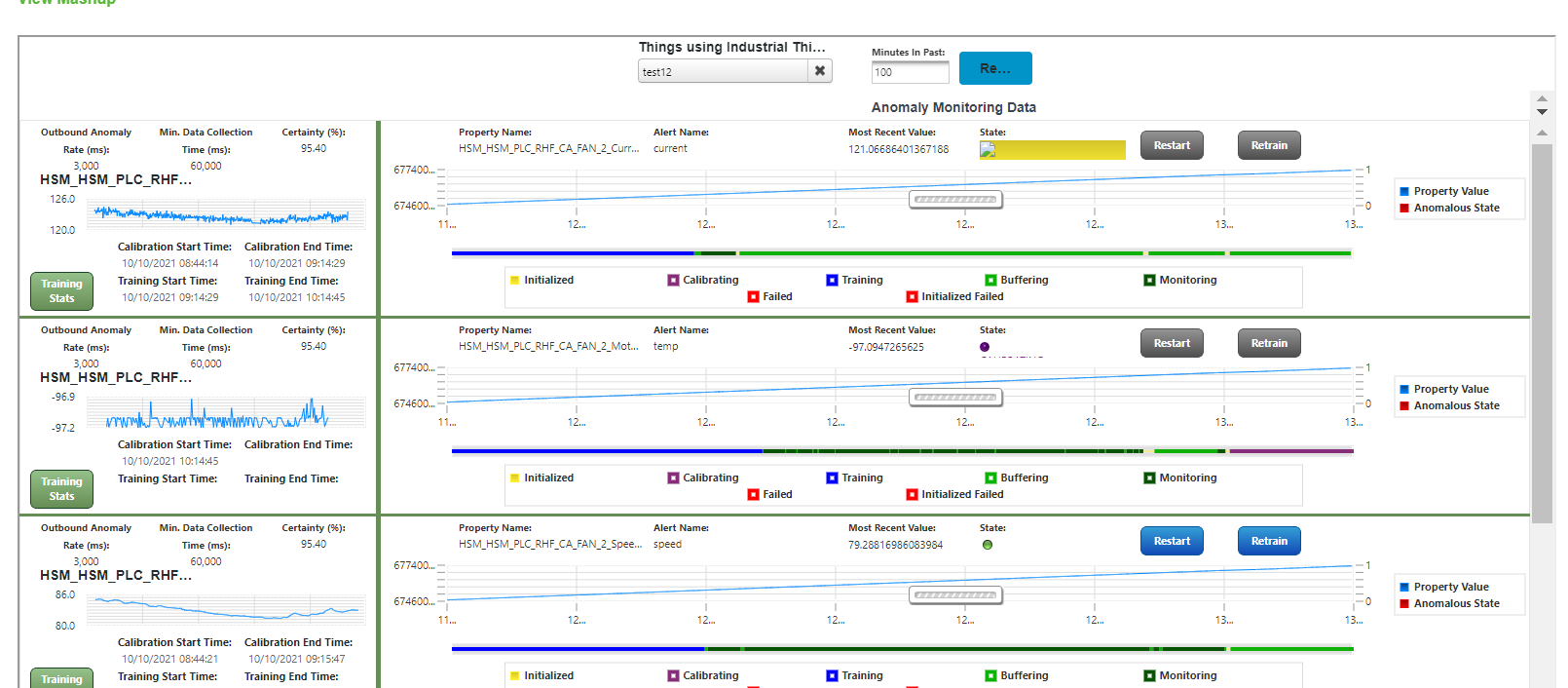The image size is (1568, 688).
Task: Click the Failed legend icon on the current chart
Action: point(752,296)
